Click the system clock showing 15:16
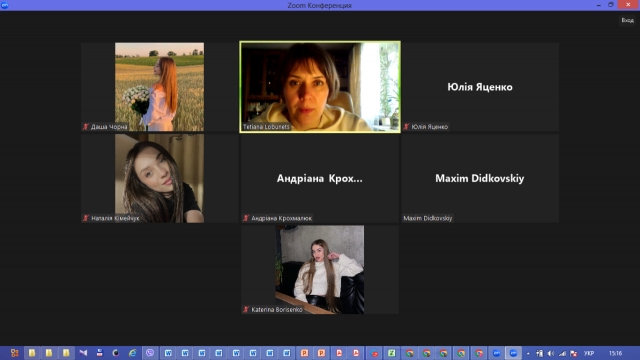This screenshot has width=640, height=360. [615, 353]
